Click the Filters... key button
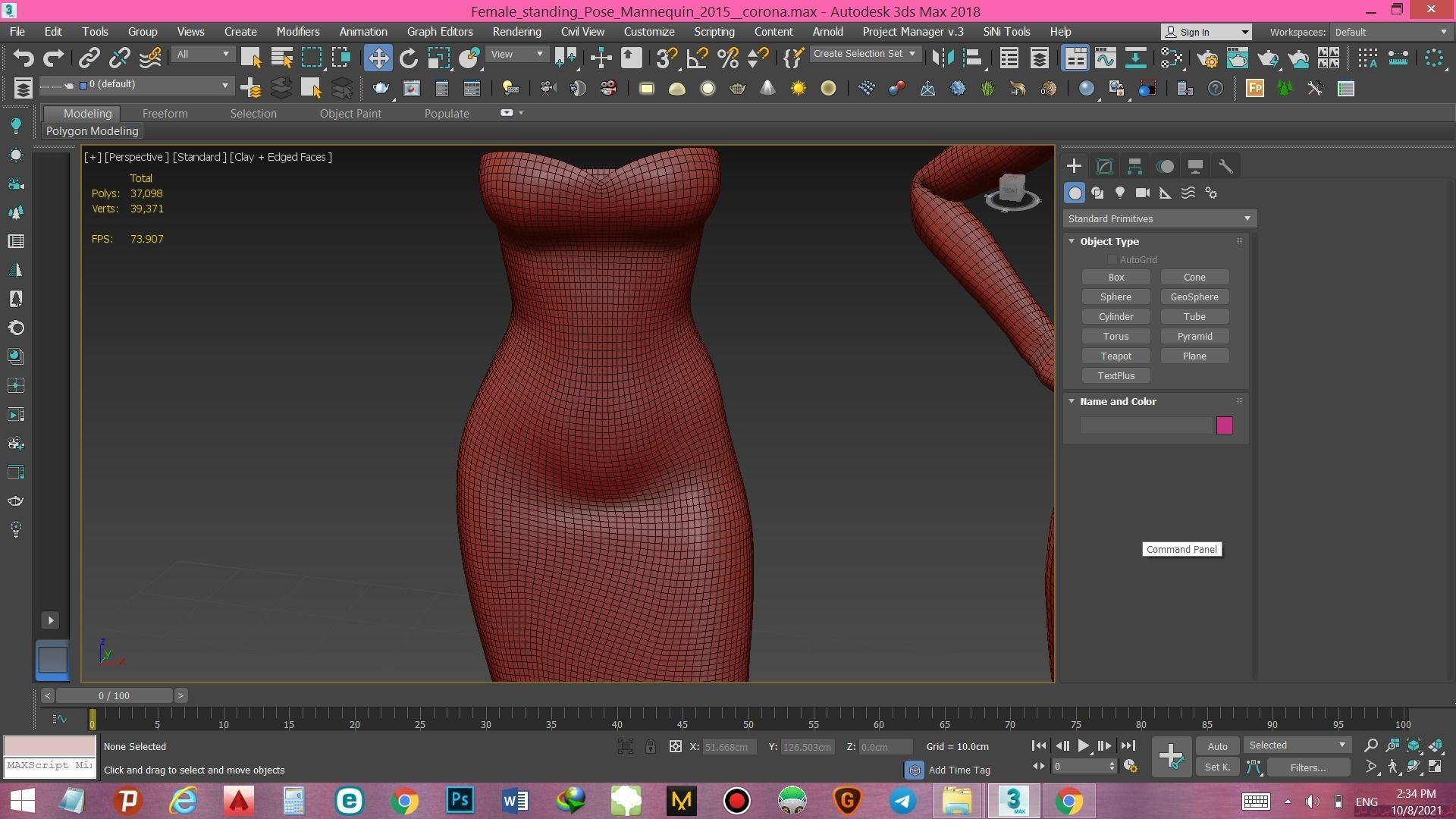This screenshot has height=819, width=1456. (x=1307, y=767)
